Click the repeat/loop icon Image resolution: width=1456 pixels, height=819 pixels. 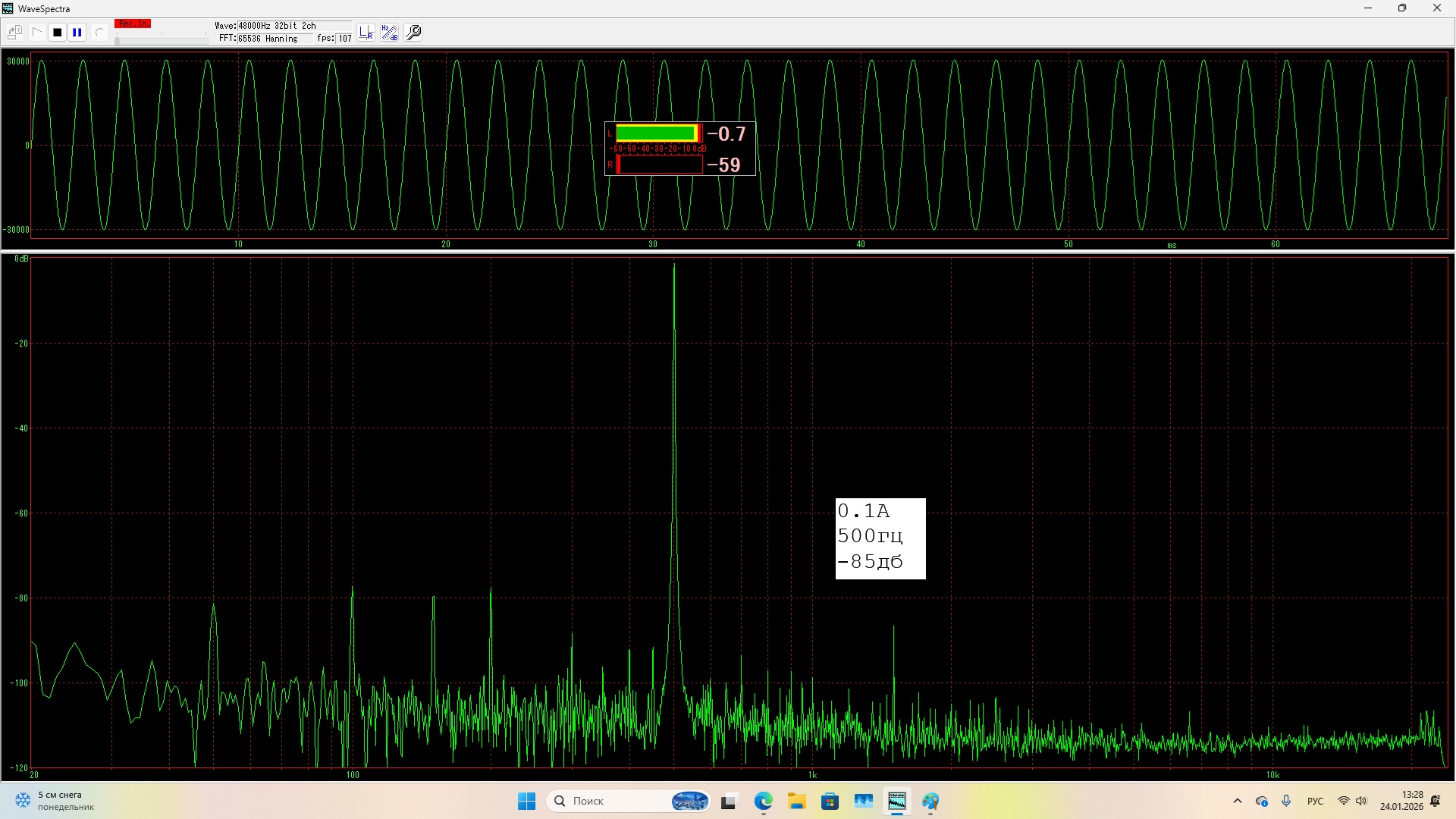point(99,33)
